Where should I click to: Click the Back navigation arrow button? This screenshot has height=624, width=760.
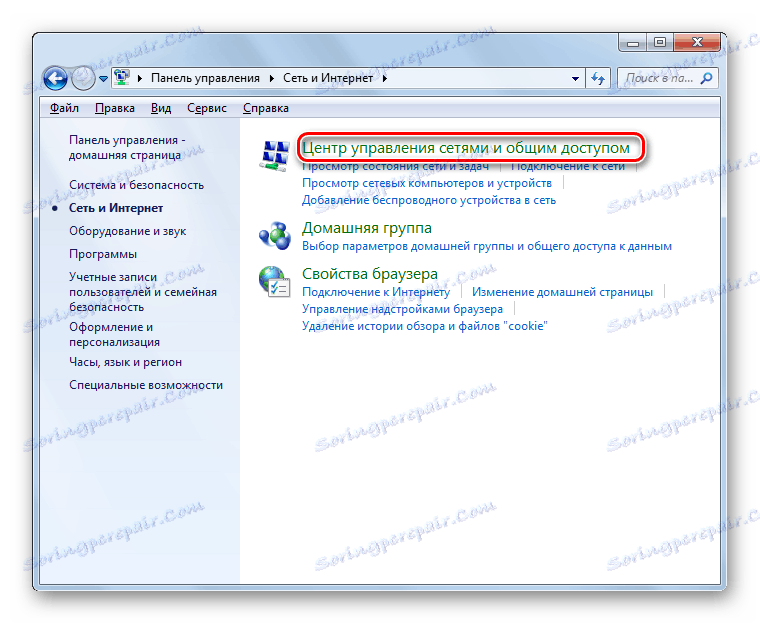(55, 78)
